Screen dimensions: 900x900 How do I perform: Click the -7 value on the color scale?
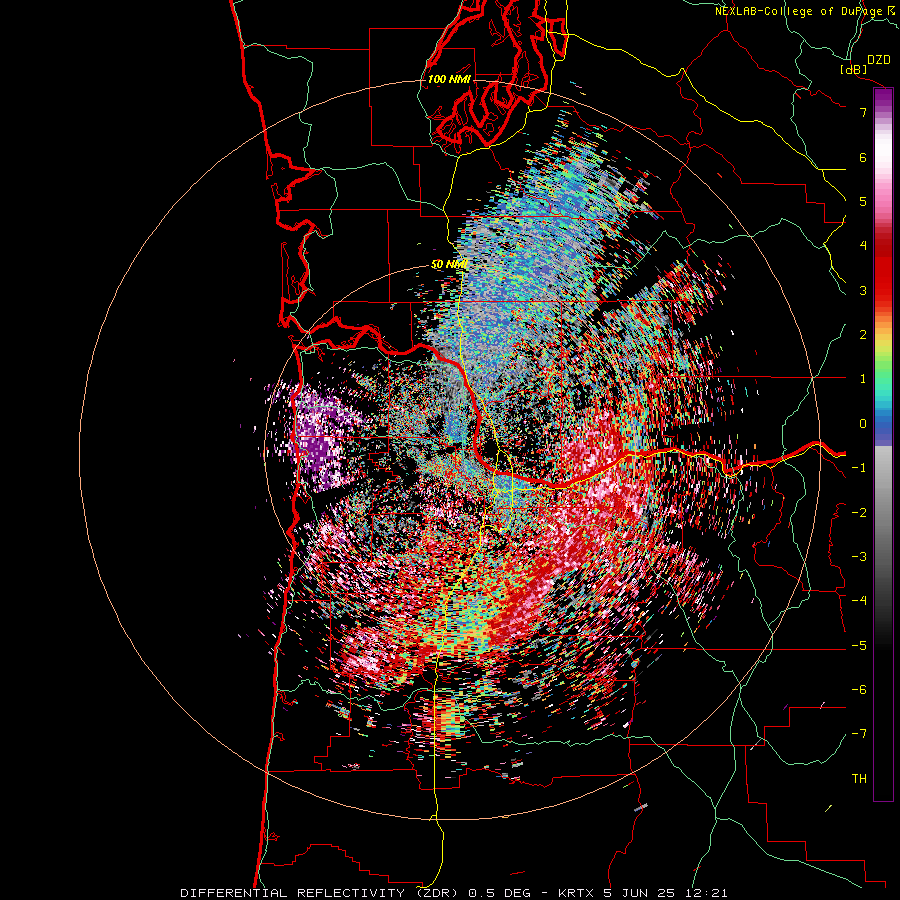tap(859, 734)
